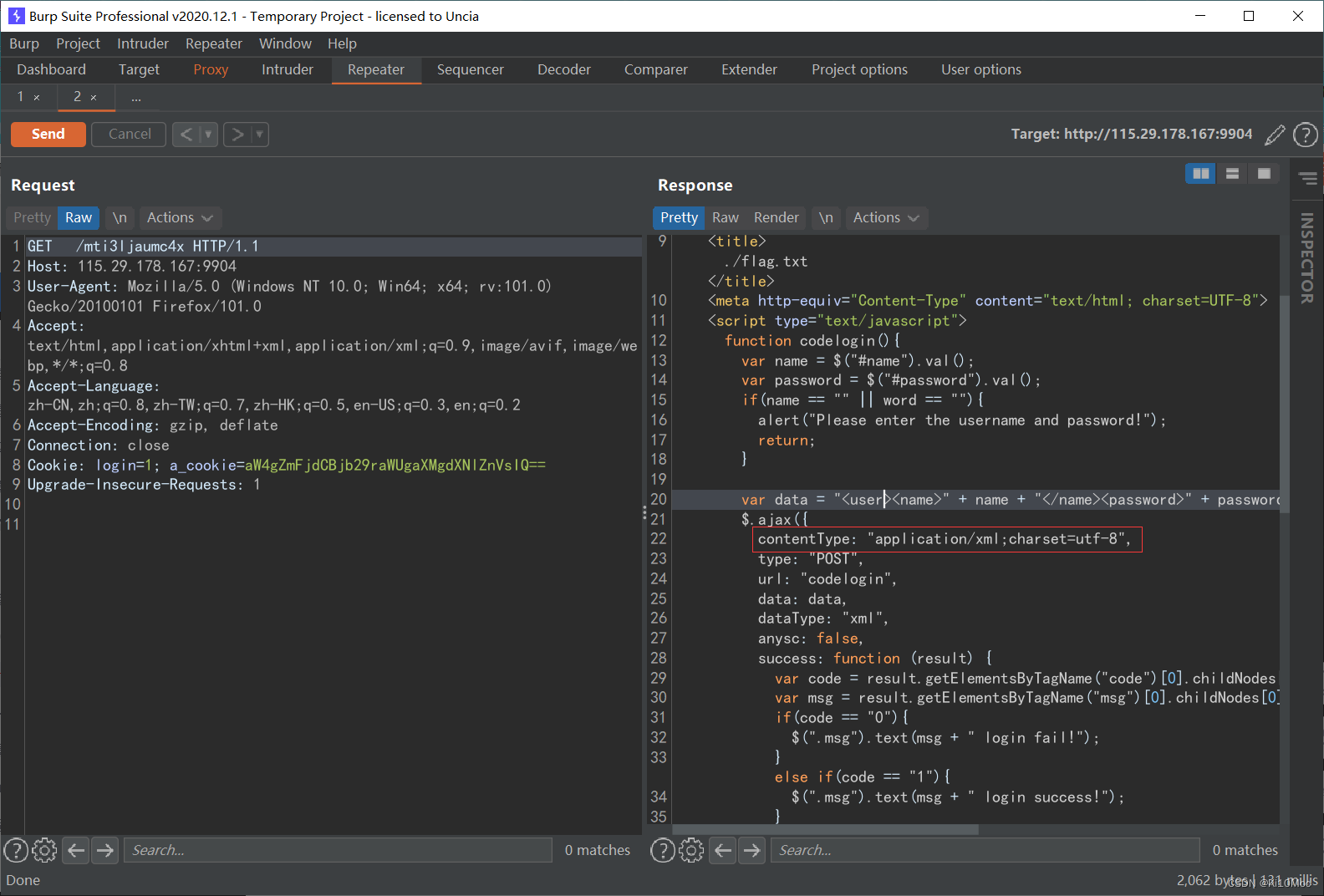Switch to the Decoder tab
1324x896 pixels.
(x=564, y=70)
